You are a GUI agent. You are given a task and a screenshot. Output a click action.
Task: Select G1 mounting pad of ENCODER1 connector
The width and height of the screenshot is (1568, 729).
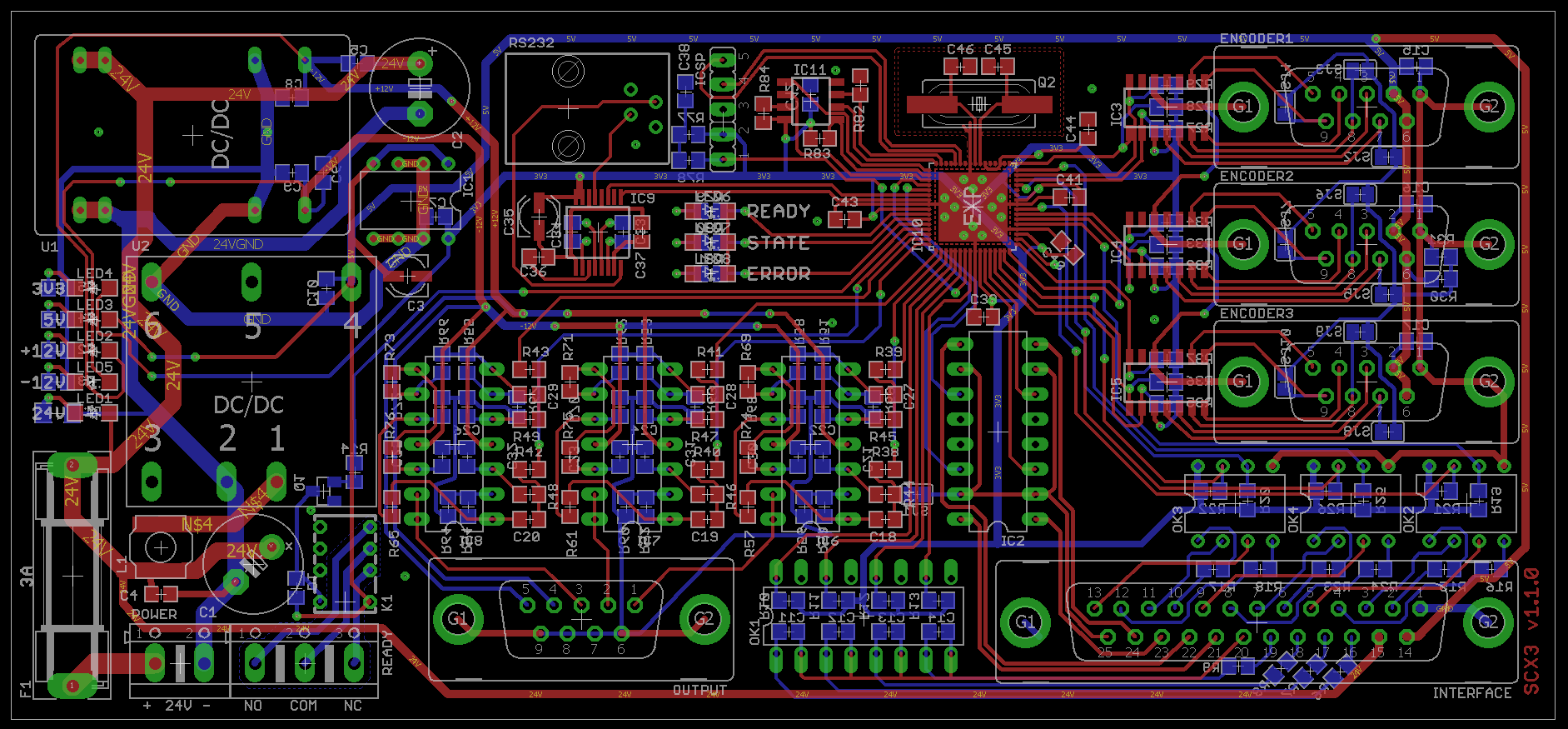[1243, 106]
